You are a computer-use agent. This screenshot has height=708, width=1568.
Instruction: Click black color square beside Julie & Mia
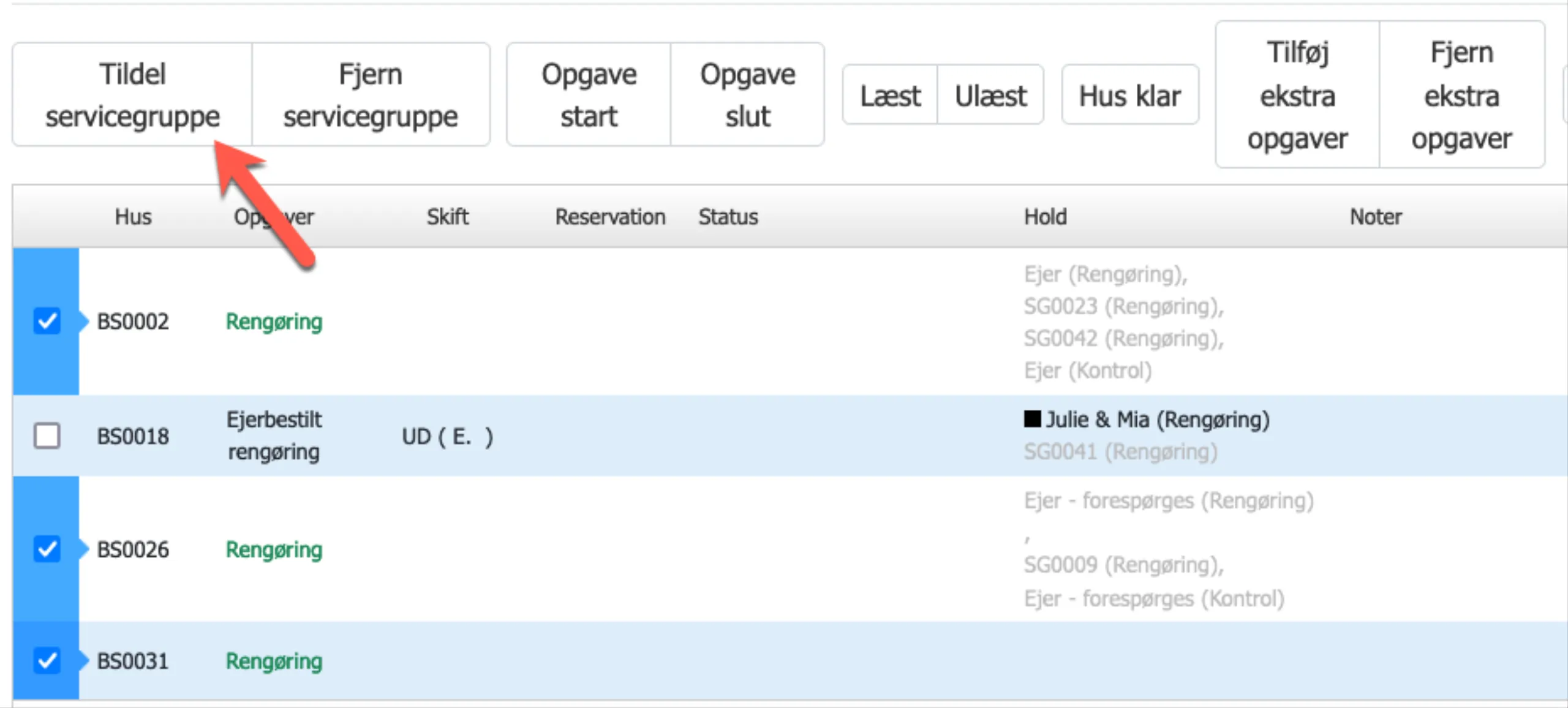coord(1032,419)
